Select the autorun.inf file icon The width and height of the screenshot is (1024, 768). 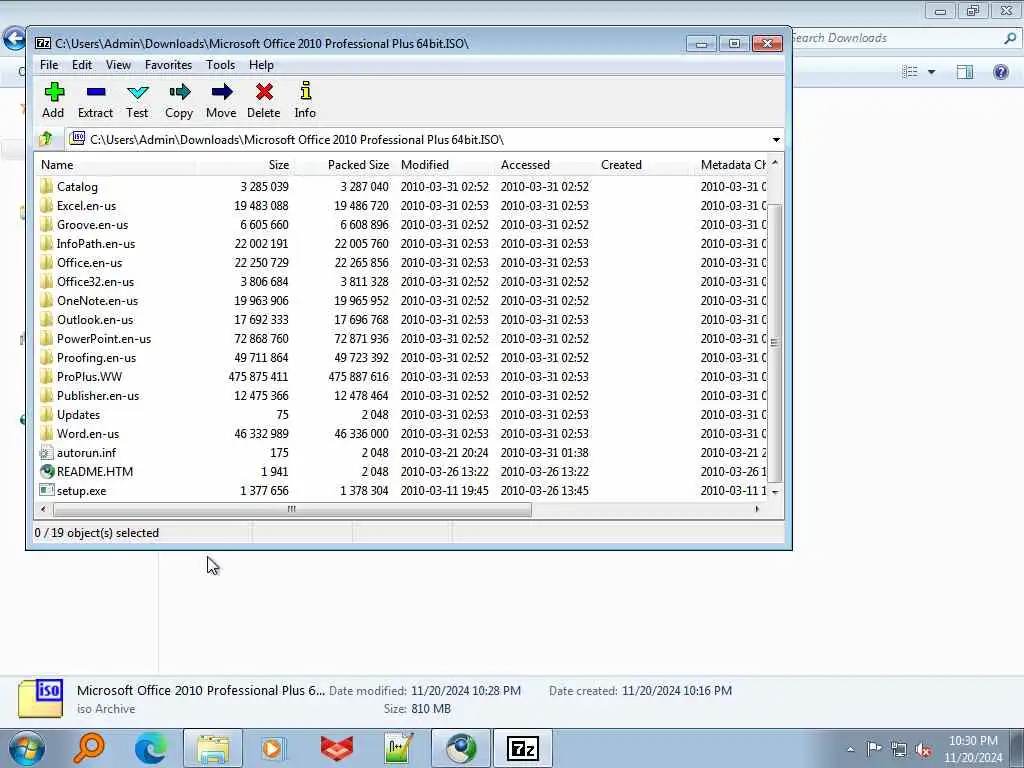pos(46,453)
